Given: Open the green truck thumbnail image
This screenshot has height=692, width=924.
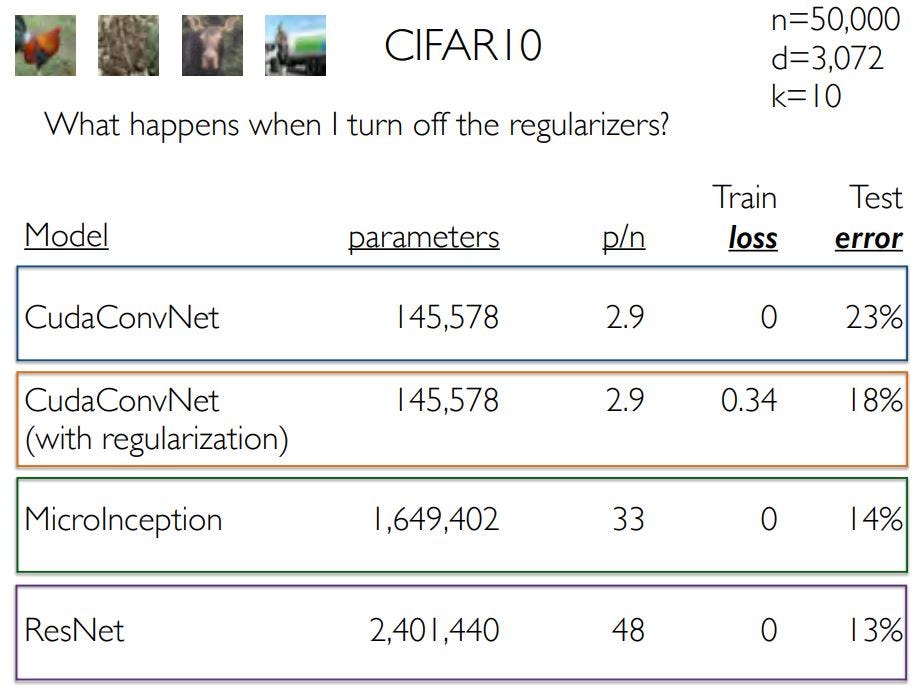Looking at the screenshot, I should [295, 45].
